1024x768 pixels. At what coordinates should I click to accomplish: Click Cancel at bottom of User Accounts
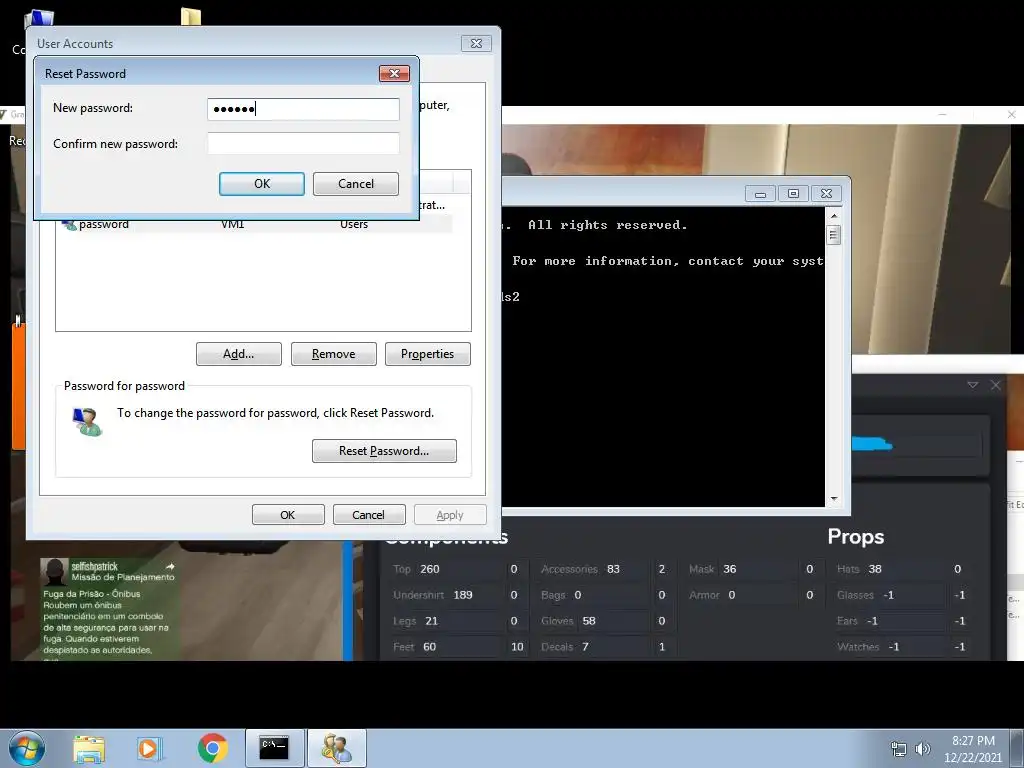369,515
